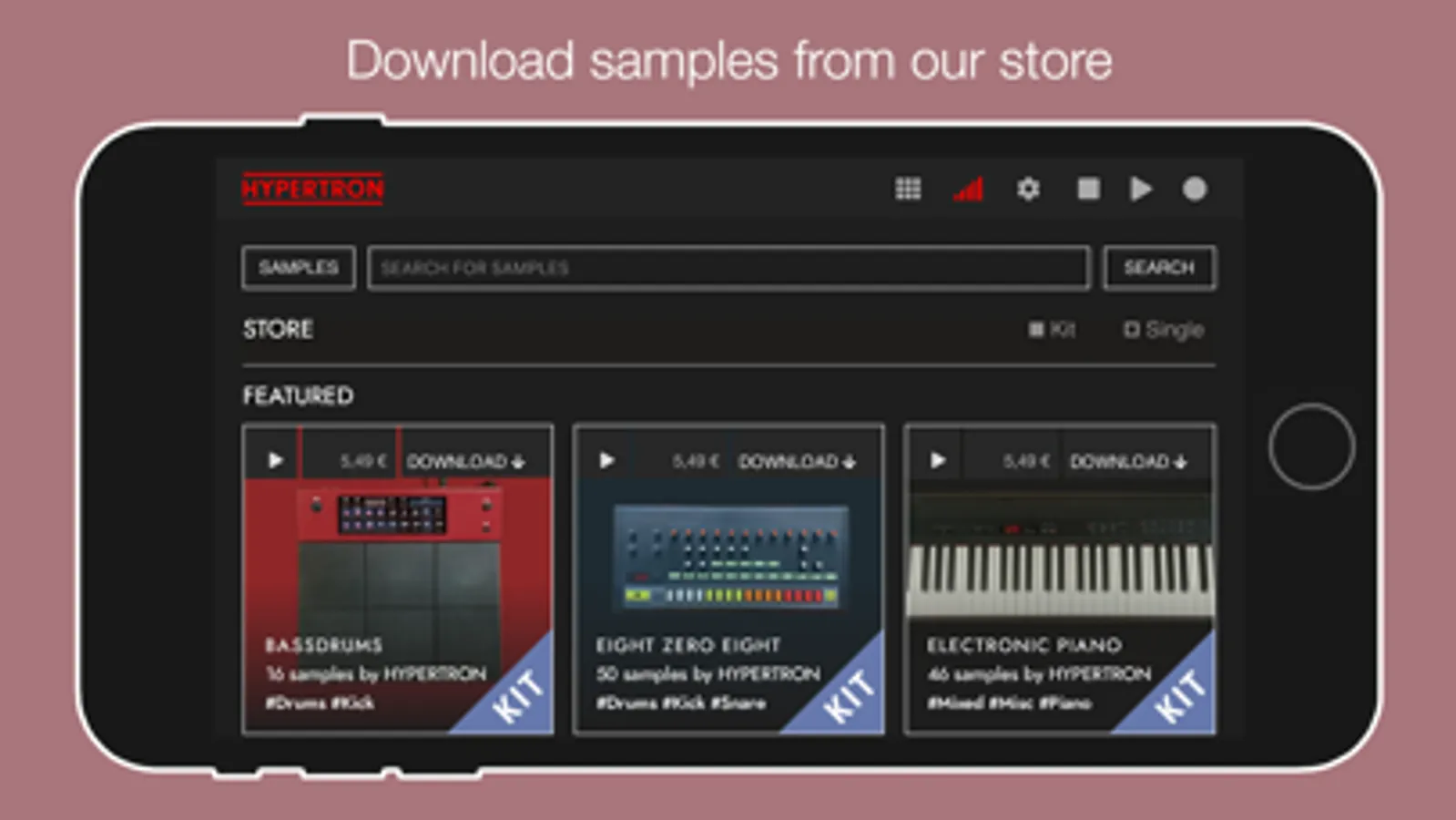The width and height of the screenshot is (1456, 820).
Task: Click the Eight Zero Eight price 5,49 €
Action: [x=695, y=462]
